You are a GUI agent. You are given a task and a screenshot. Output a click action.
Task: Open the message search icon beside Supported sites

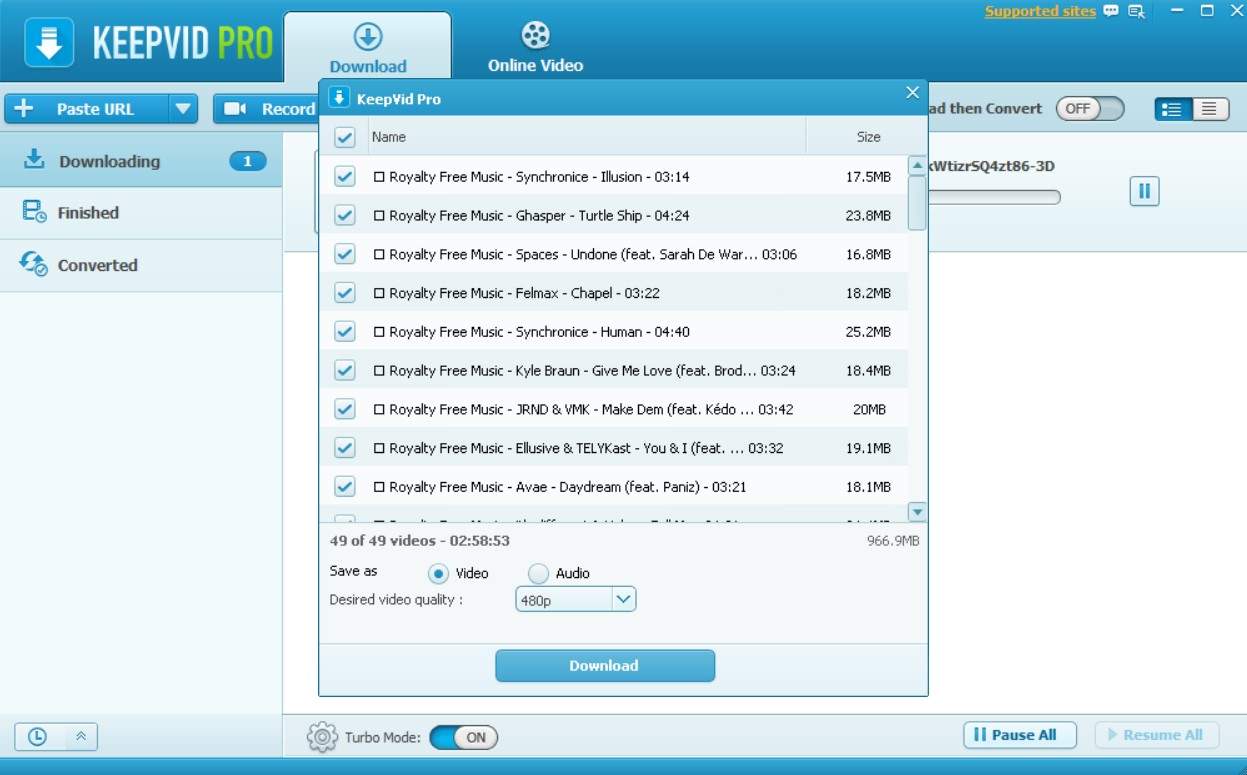(x=1136, y=11)
